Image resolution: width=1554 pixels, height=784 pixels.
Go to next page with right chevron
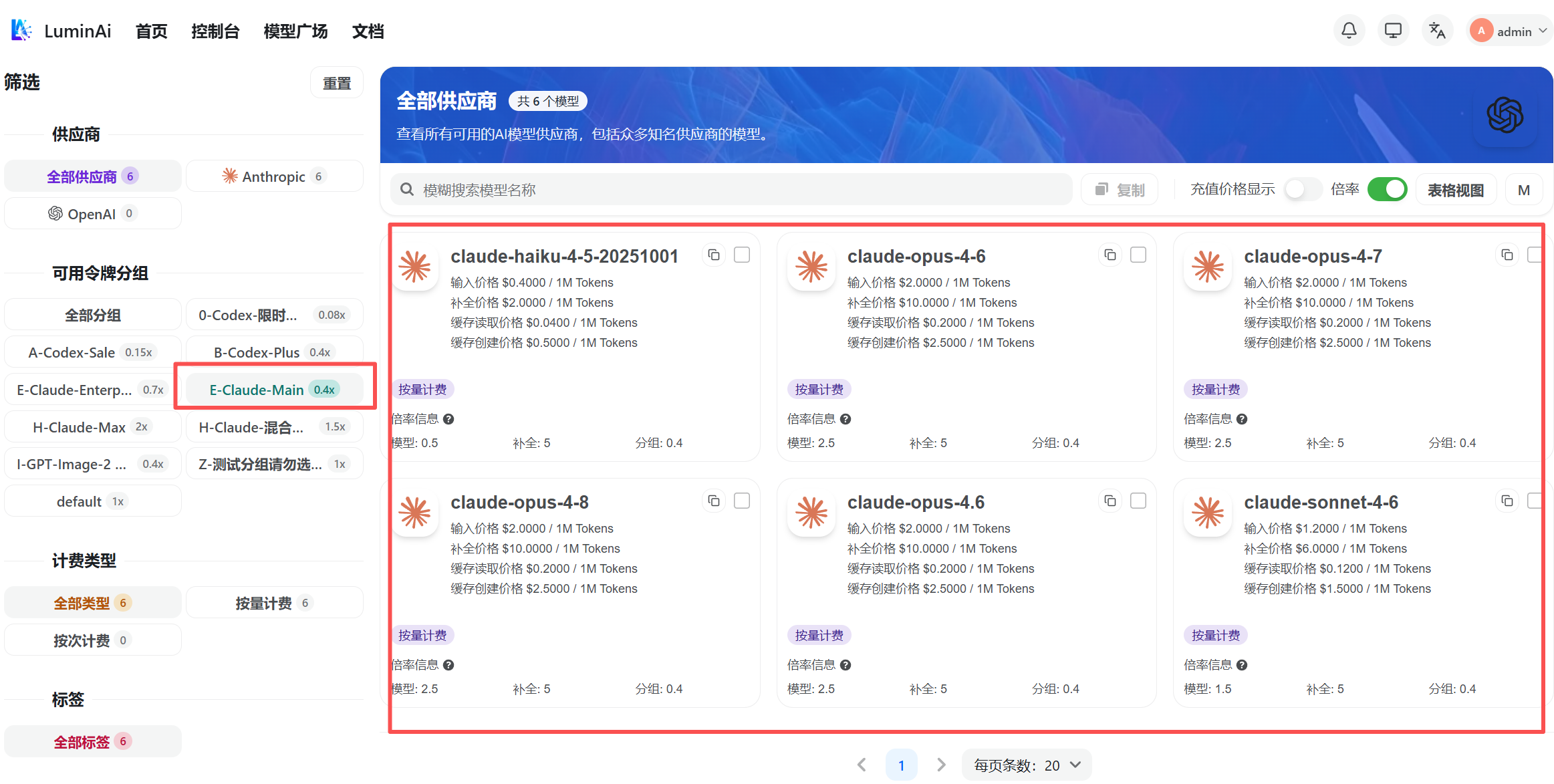[941, 765]
